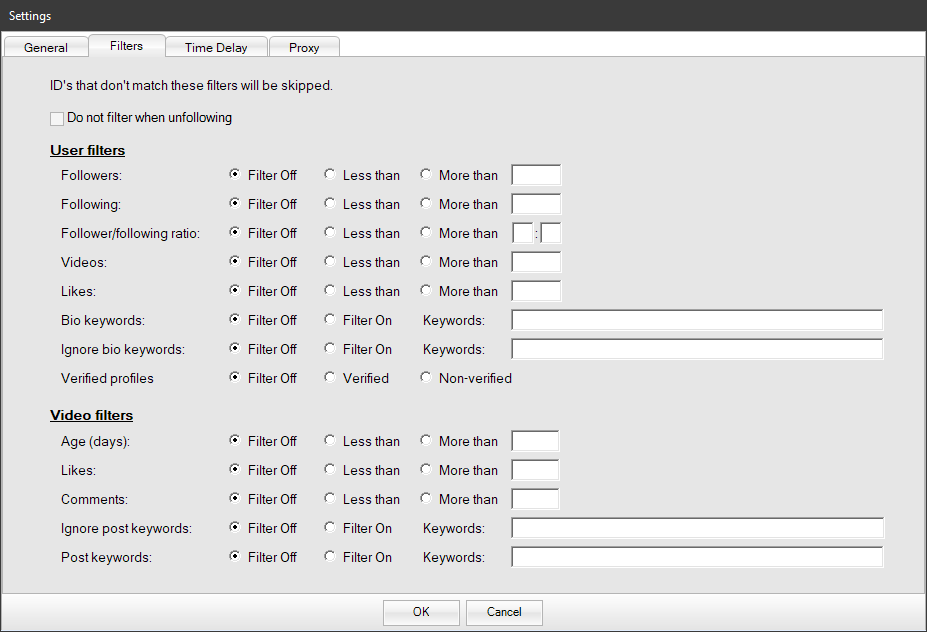Choose 'More than' for Follower/following ratio

pyautogui.click(x=426, y=233)
